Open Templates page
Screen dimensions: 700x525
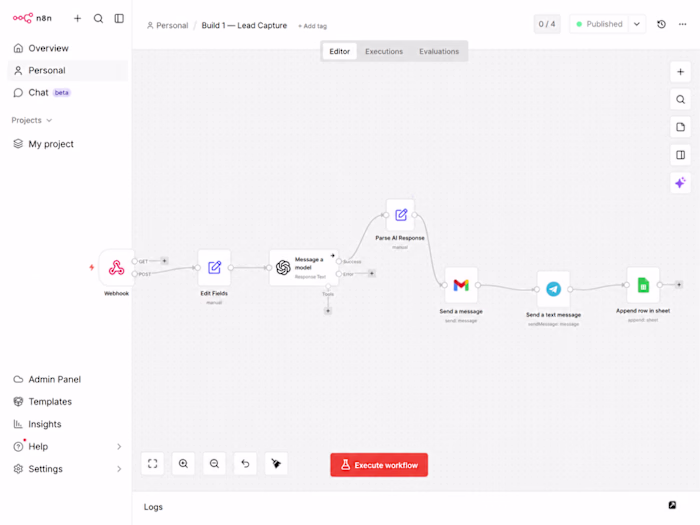[67, 402]
